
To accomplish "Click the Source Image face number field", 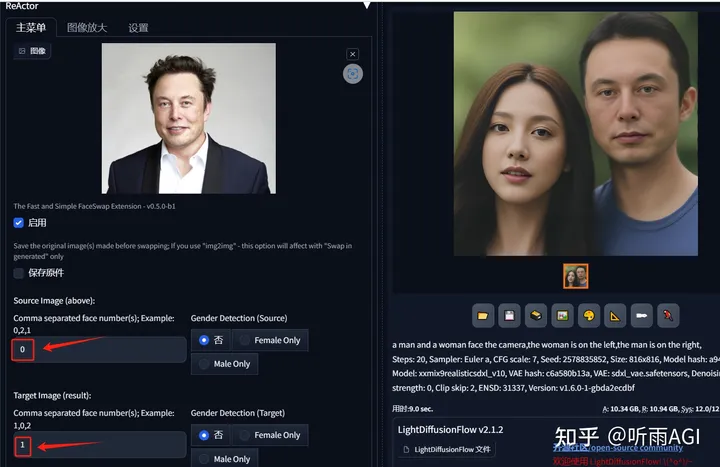I will click(x=100, y=350).
